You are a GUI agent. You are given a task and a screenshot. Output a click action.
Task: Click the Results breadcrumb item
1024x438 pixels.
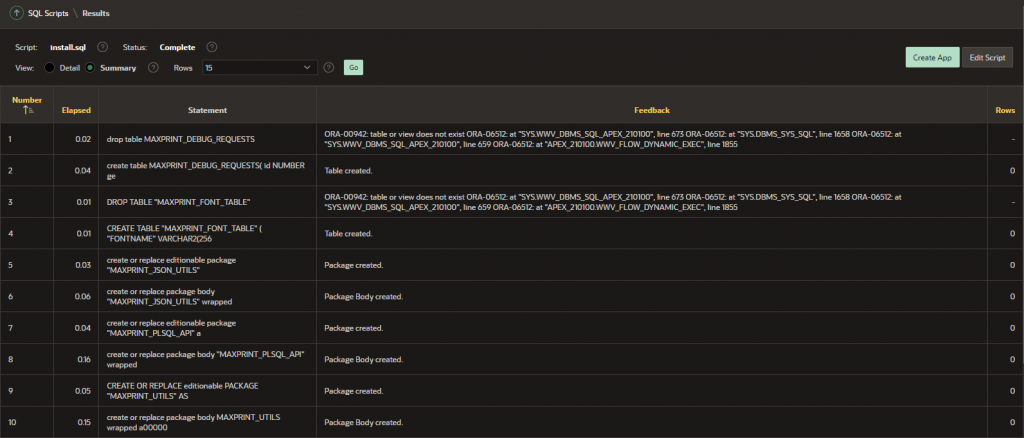click(96, 13)
